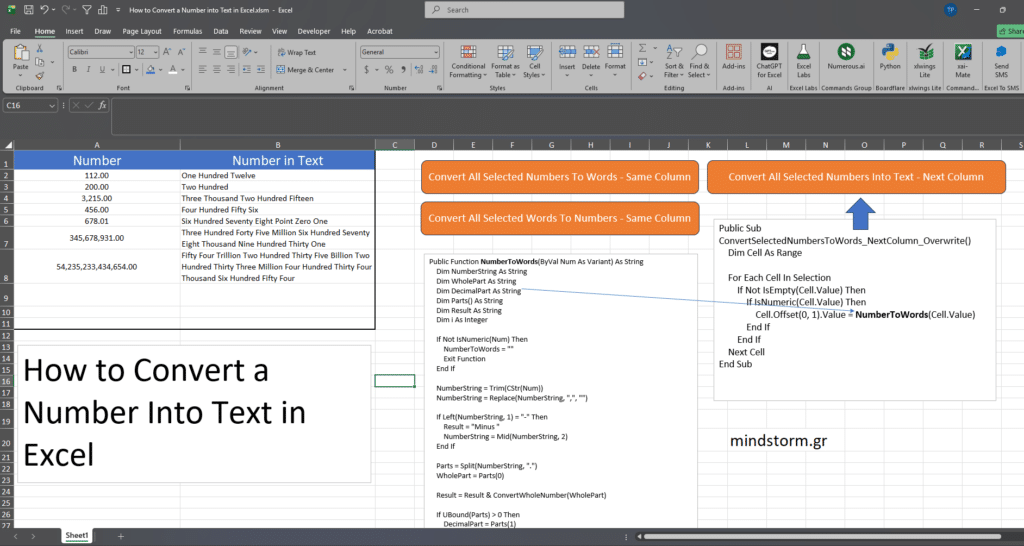Click the Copy icon in Clipboard group
Screen dimensions: 1024x546
tap(40, 63)
